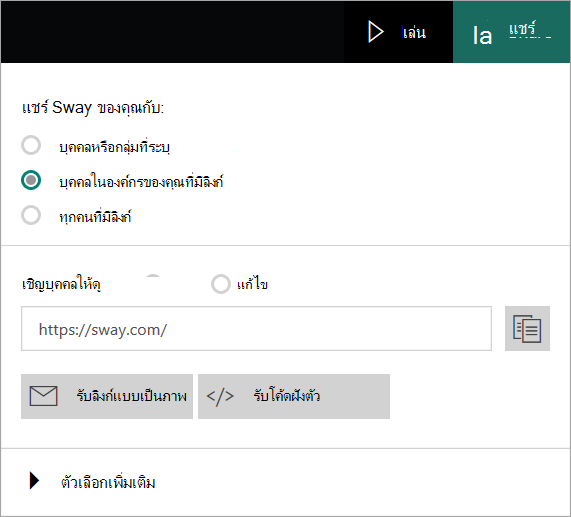Click the play triangle icon
Screen dimensions: 571x517
tap(375, 32)
